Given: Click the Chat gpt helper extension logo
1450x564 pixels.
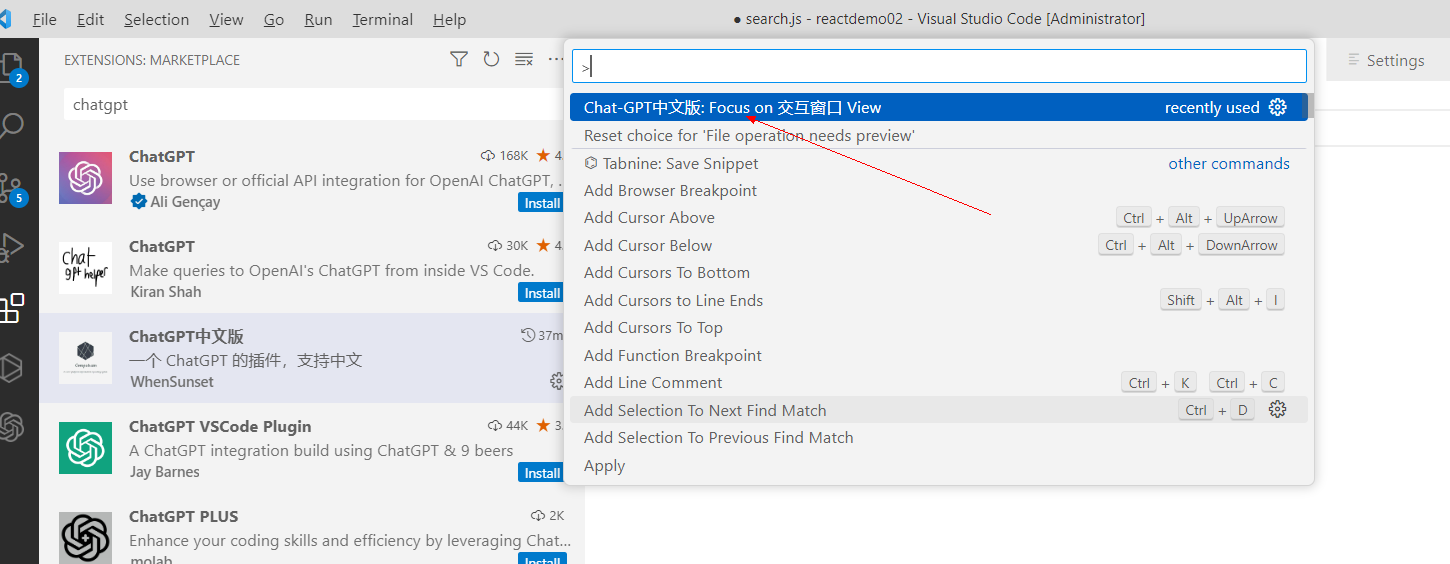Looking at the screenshot, I should point(85,268).
